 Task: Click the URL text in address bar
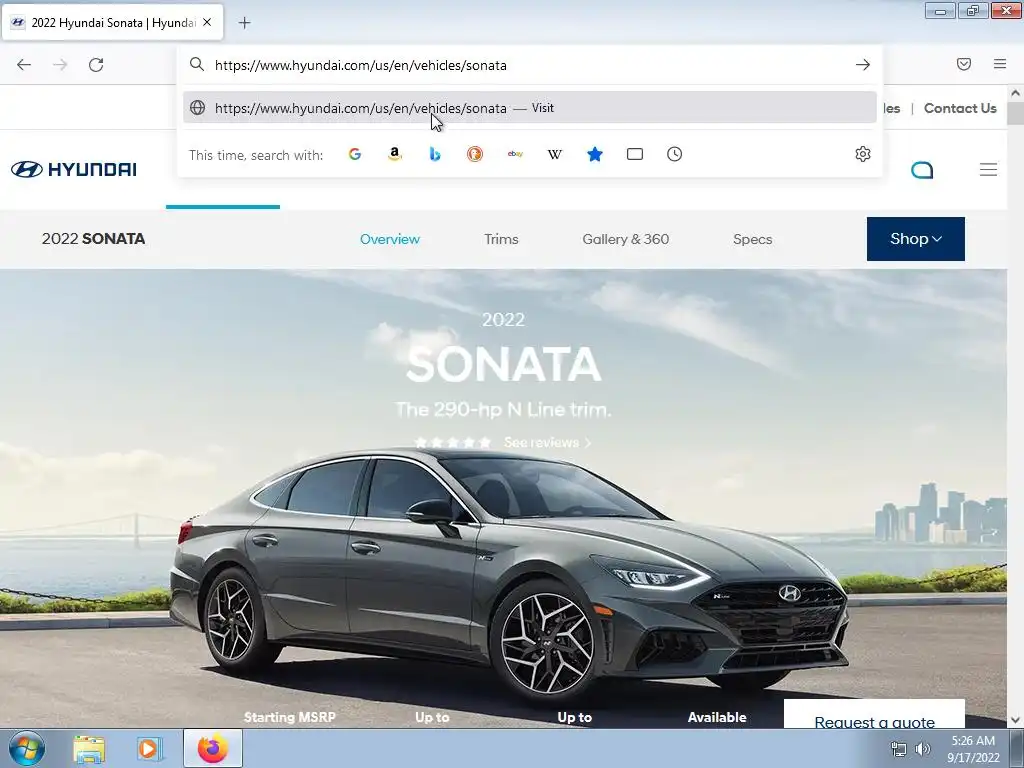pyautogui.click(x=360, y=65)
